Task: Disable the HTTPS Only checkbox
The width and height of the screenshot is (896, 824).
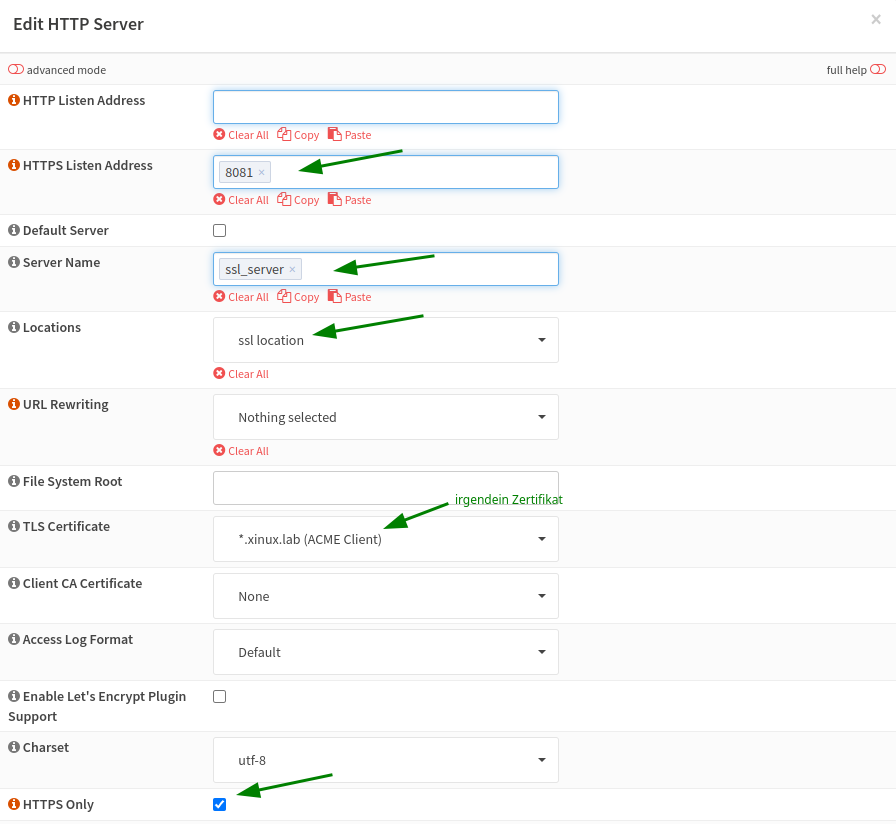Action: [219, 803]
